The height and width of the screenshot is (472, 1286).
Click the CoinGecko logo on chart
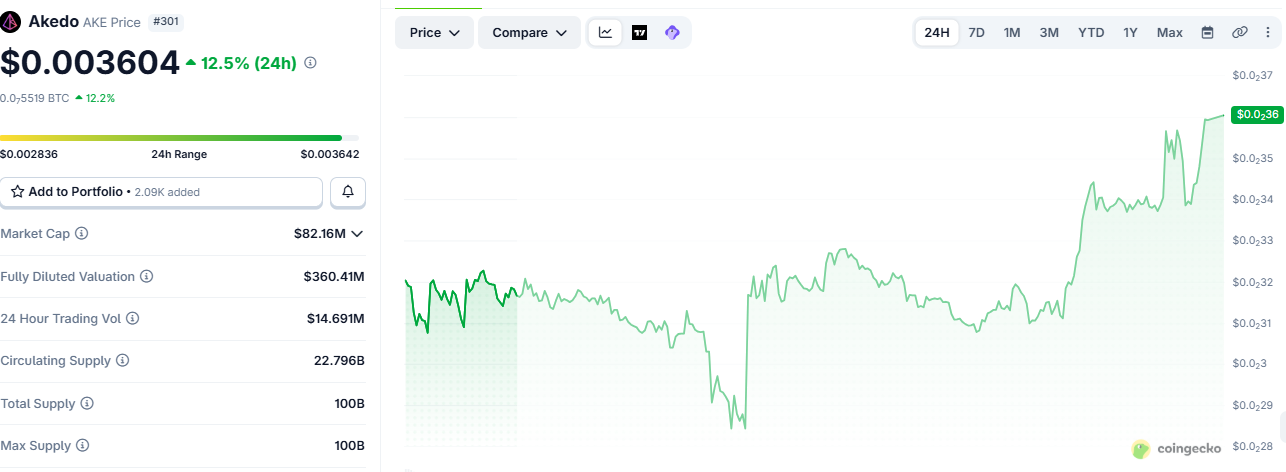[1176, 449]
